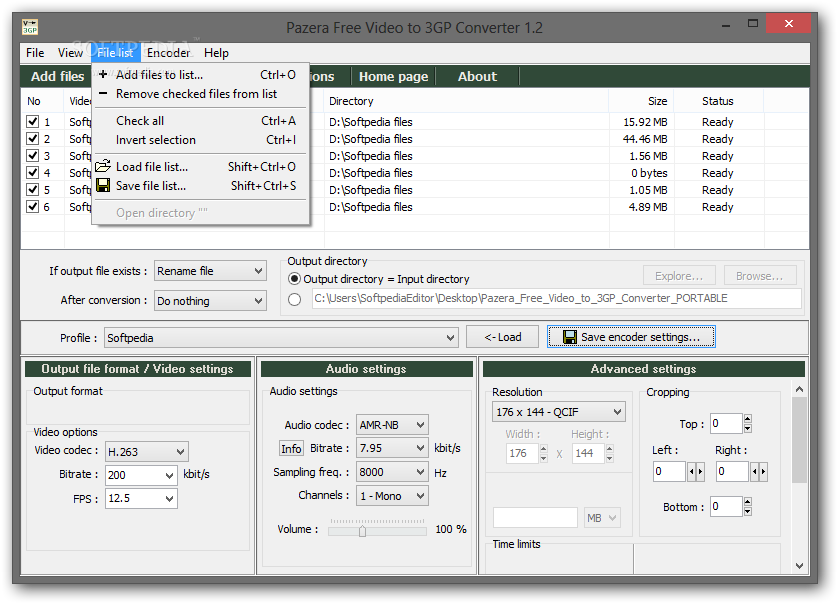
Task: Open the Audio codec AMR-NB dropdown
Action: tap(392, 425)
